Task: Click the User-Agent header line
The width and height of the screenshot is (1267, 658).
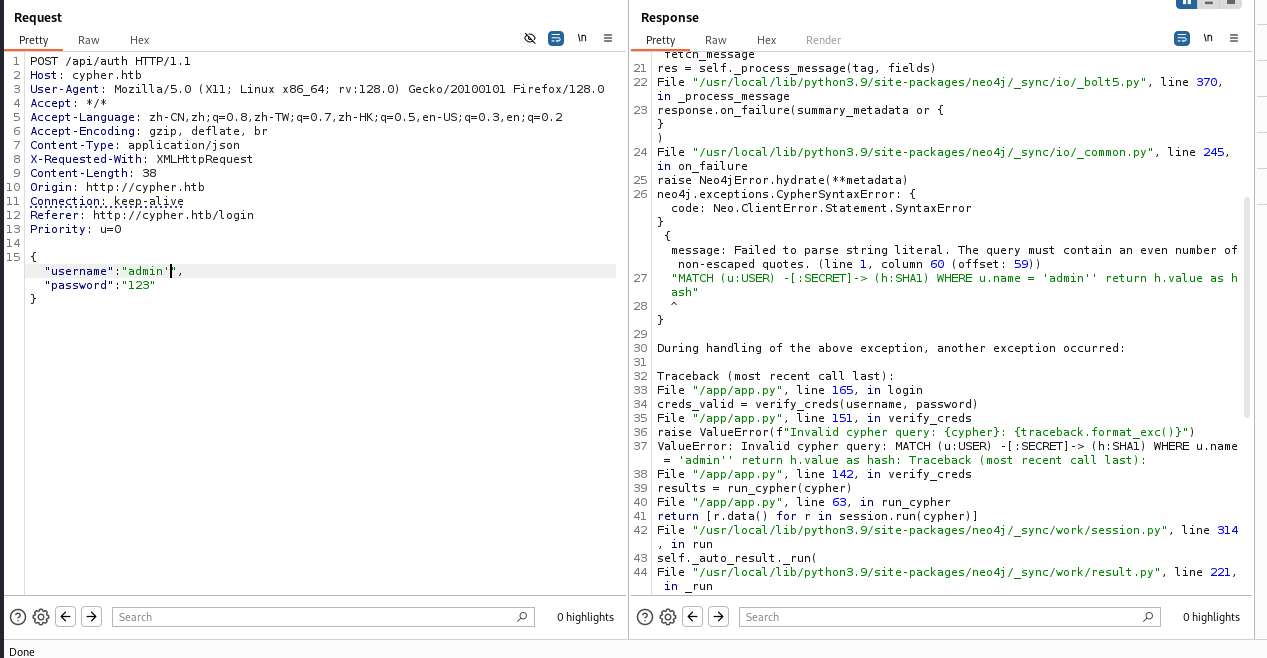Action: click(x=317, y=89)
